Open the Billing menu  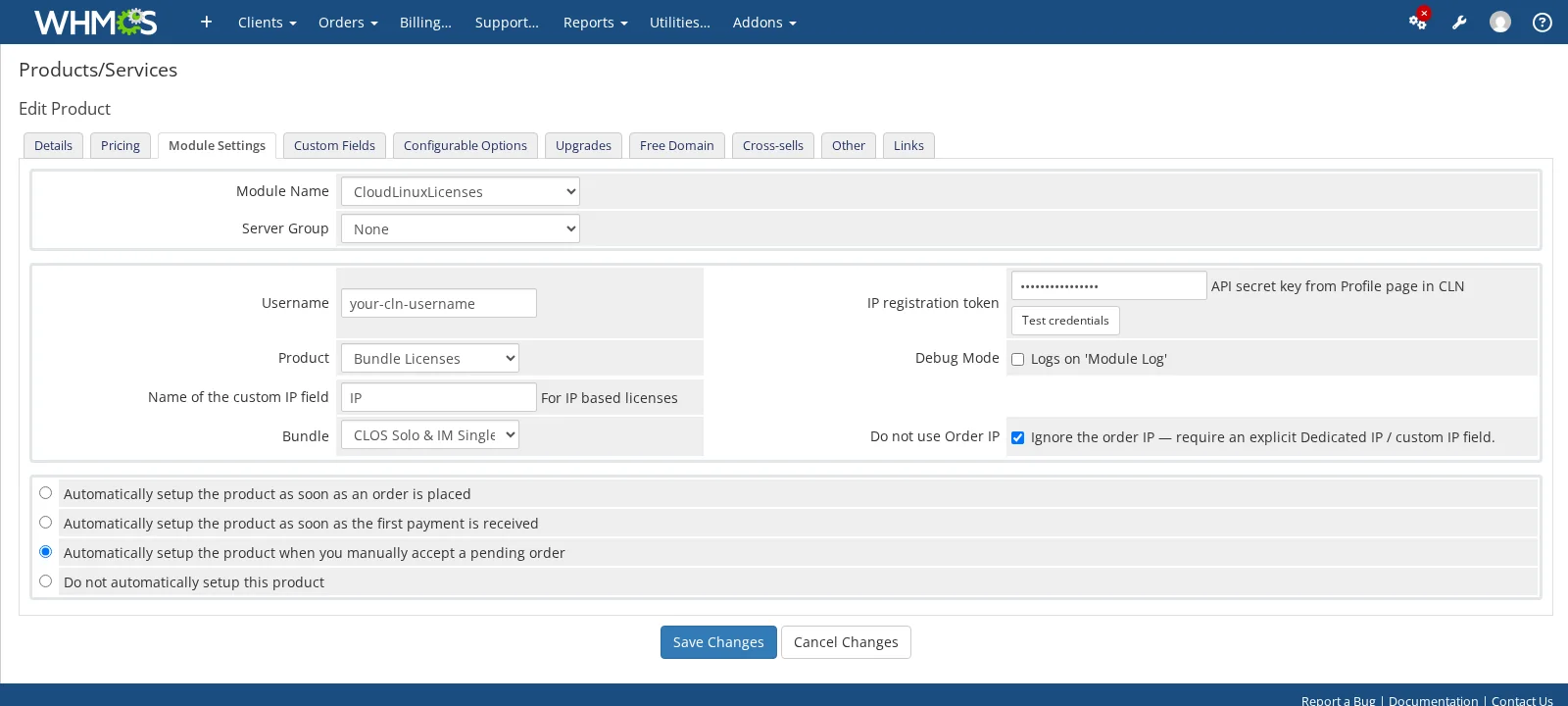pyautogui.click(x=425, y=22)
